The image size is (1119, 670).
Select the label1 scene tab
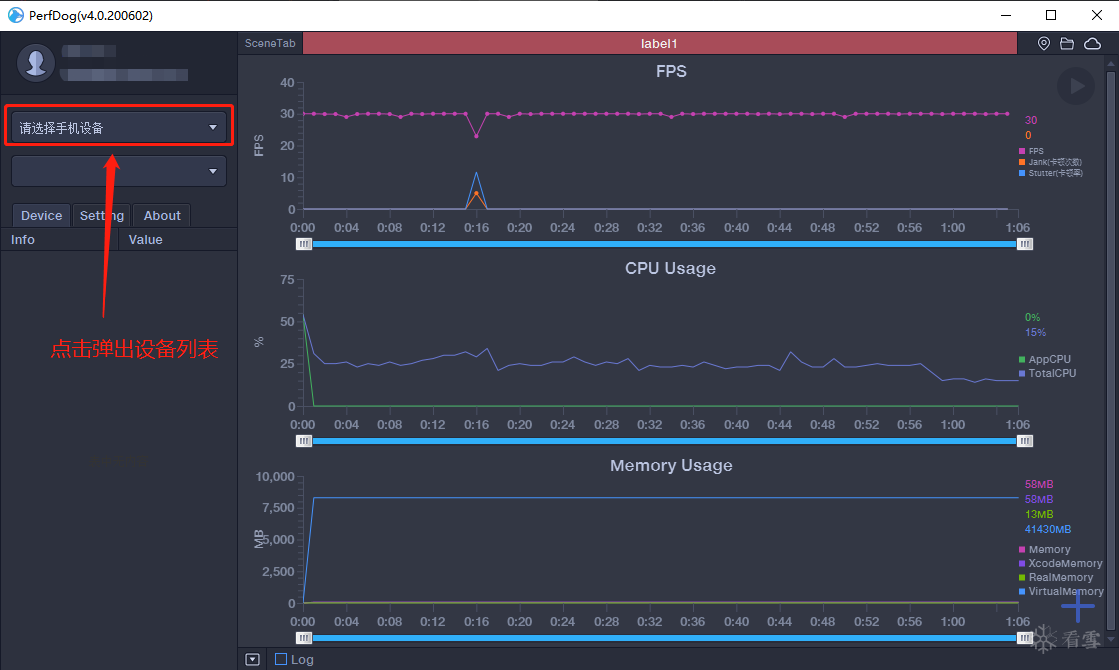coord(659,44)
